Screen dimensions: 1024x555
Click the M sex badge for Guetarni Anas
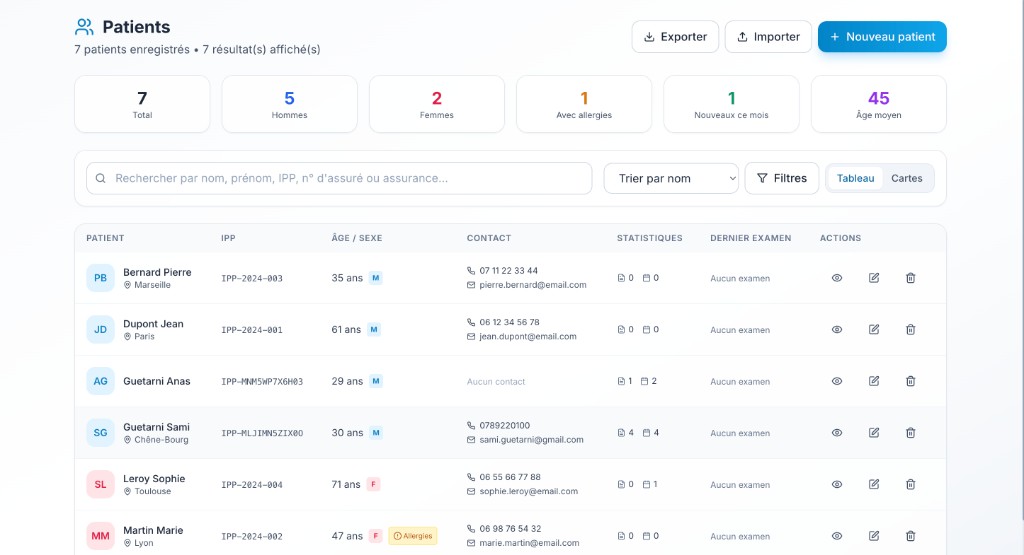(376, 381)
